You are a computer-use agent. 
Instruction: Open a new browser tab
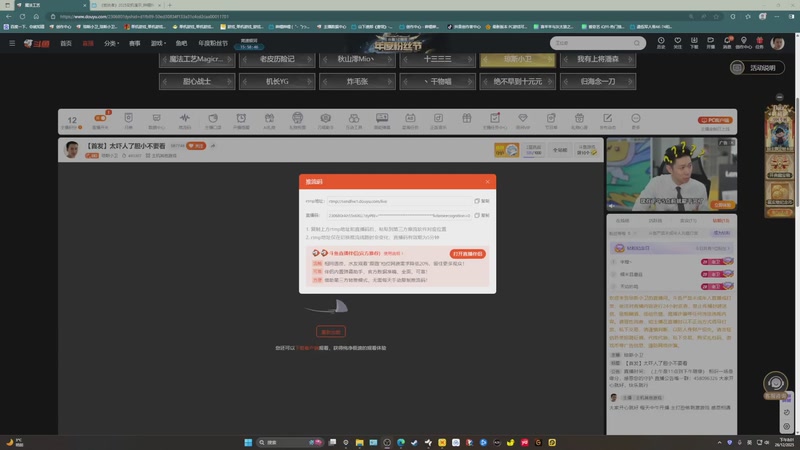pos(170,5)
